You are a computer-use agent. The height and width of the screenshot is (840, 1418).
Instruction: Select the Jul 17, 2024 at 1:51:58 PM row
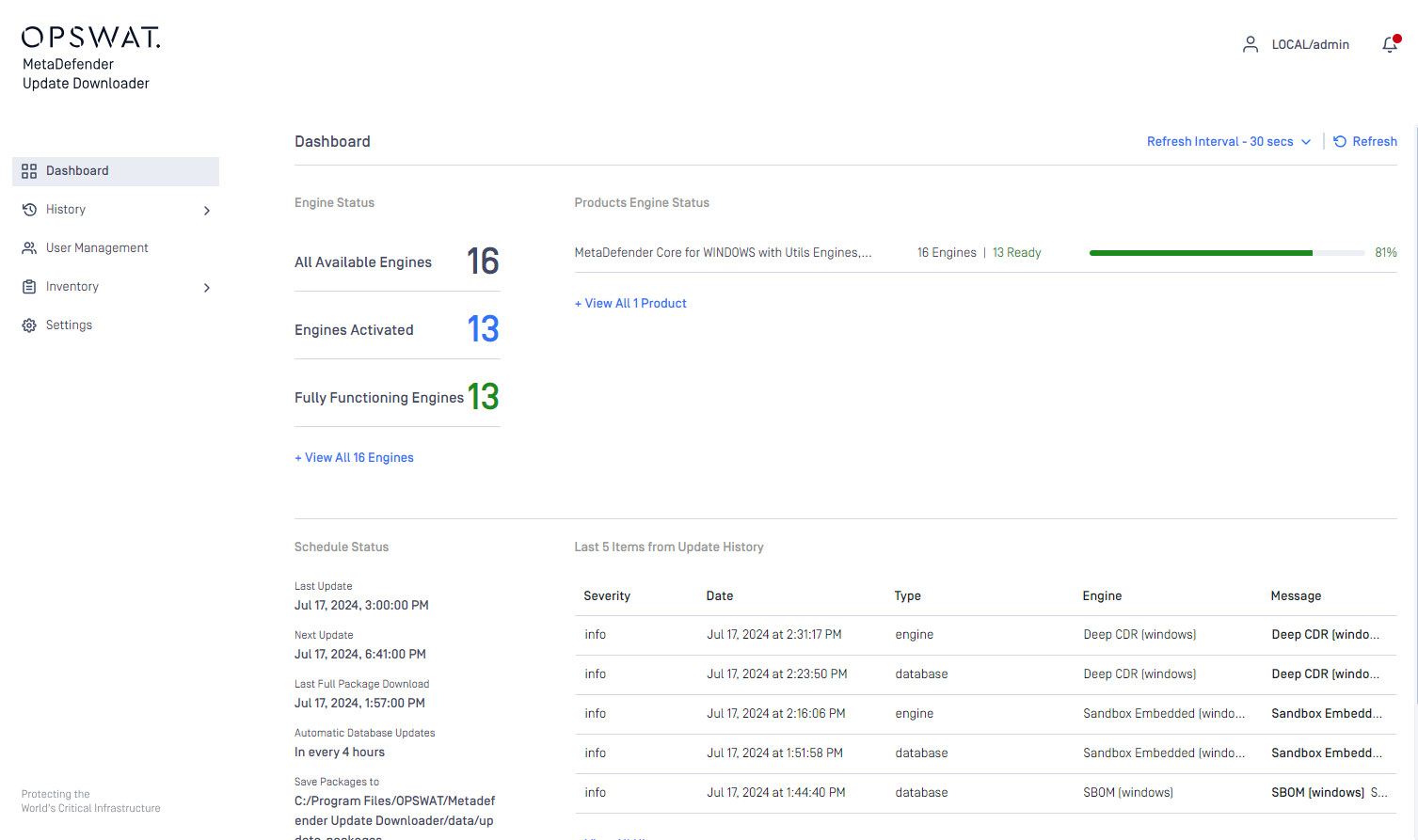[x=985, y=753]
